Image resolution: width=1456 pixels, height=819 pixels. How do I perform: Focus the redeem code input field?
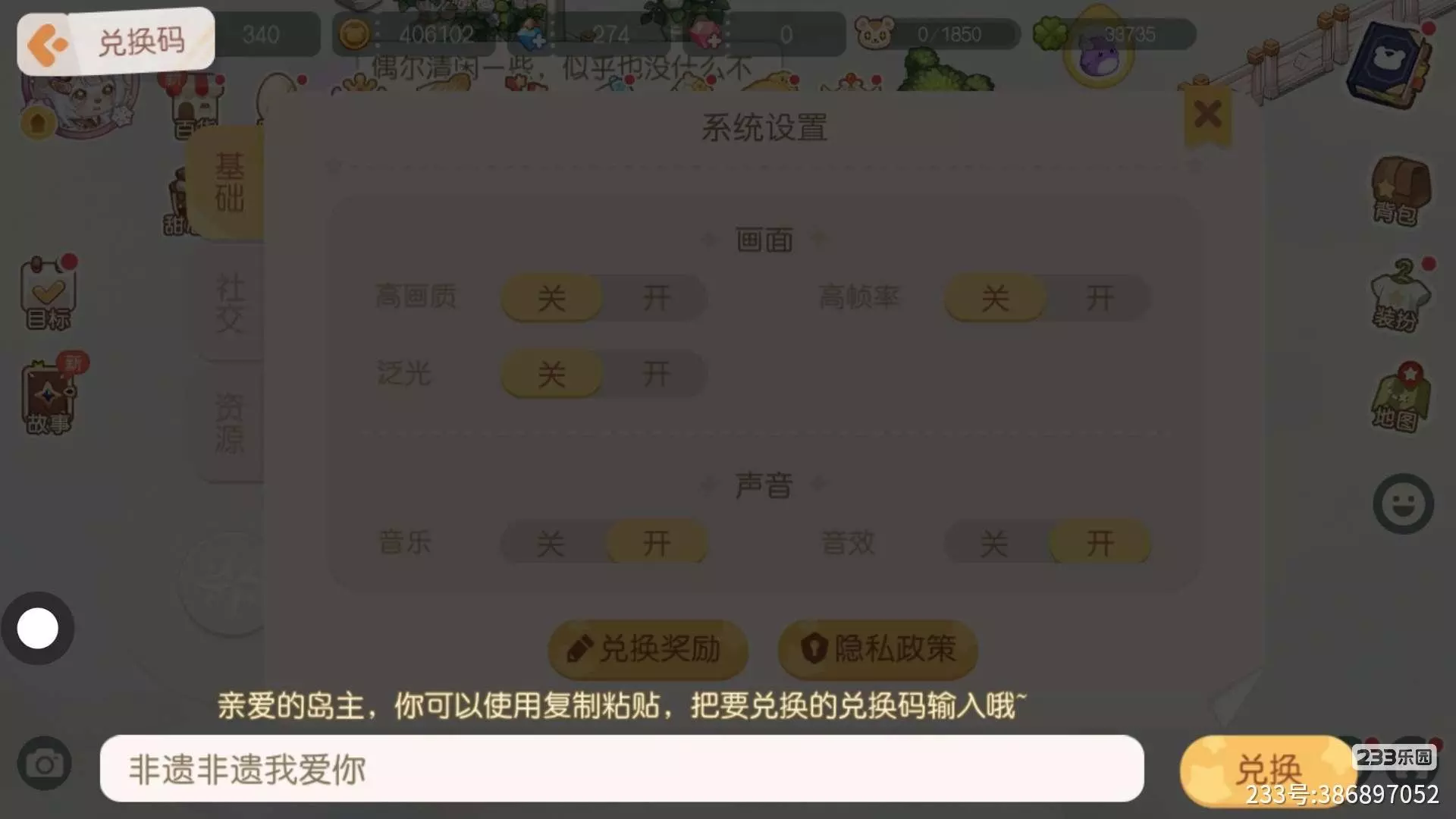click(622, 768)
